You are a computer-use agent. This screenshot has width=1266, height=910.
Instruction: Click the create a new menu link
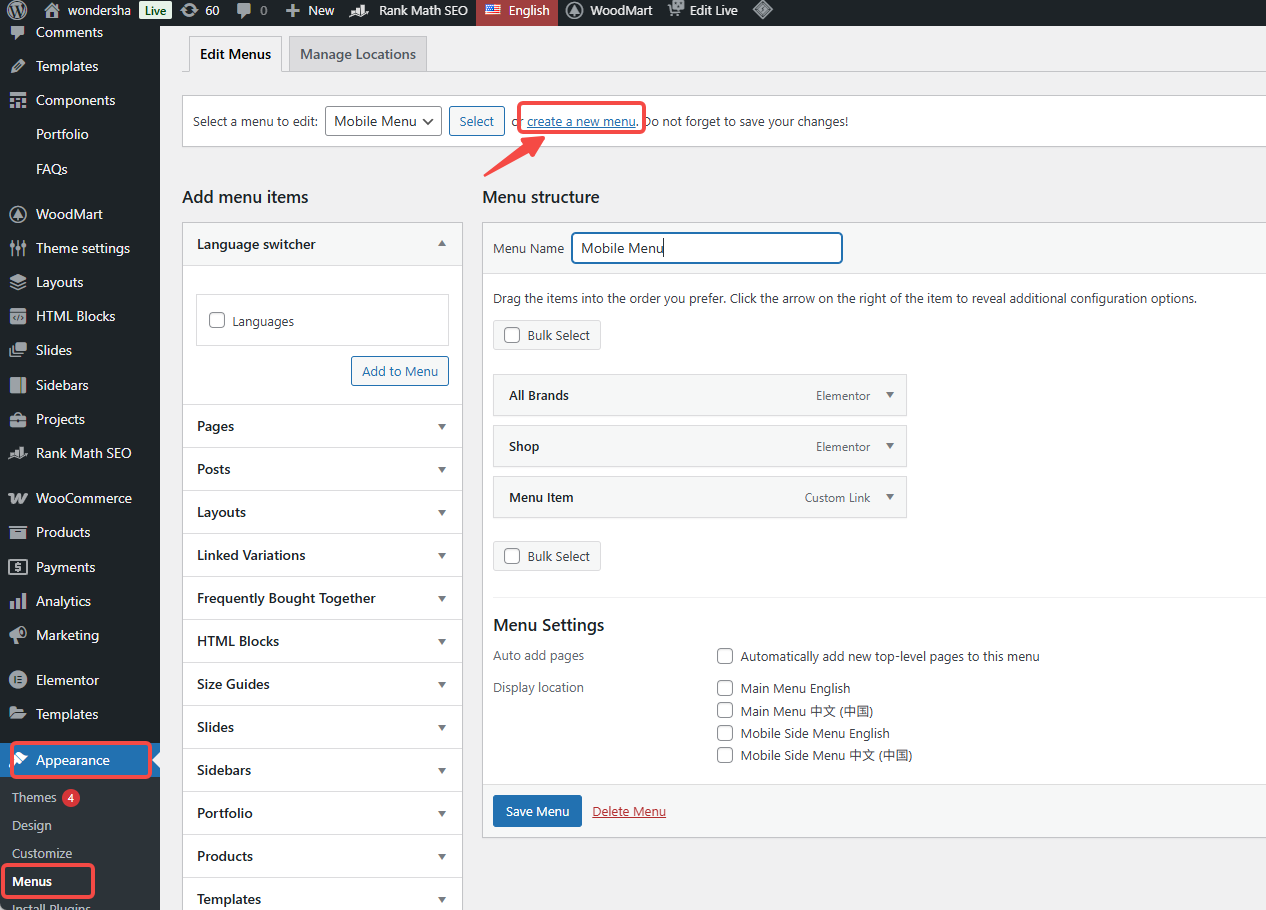click(580, 119)
